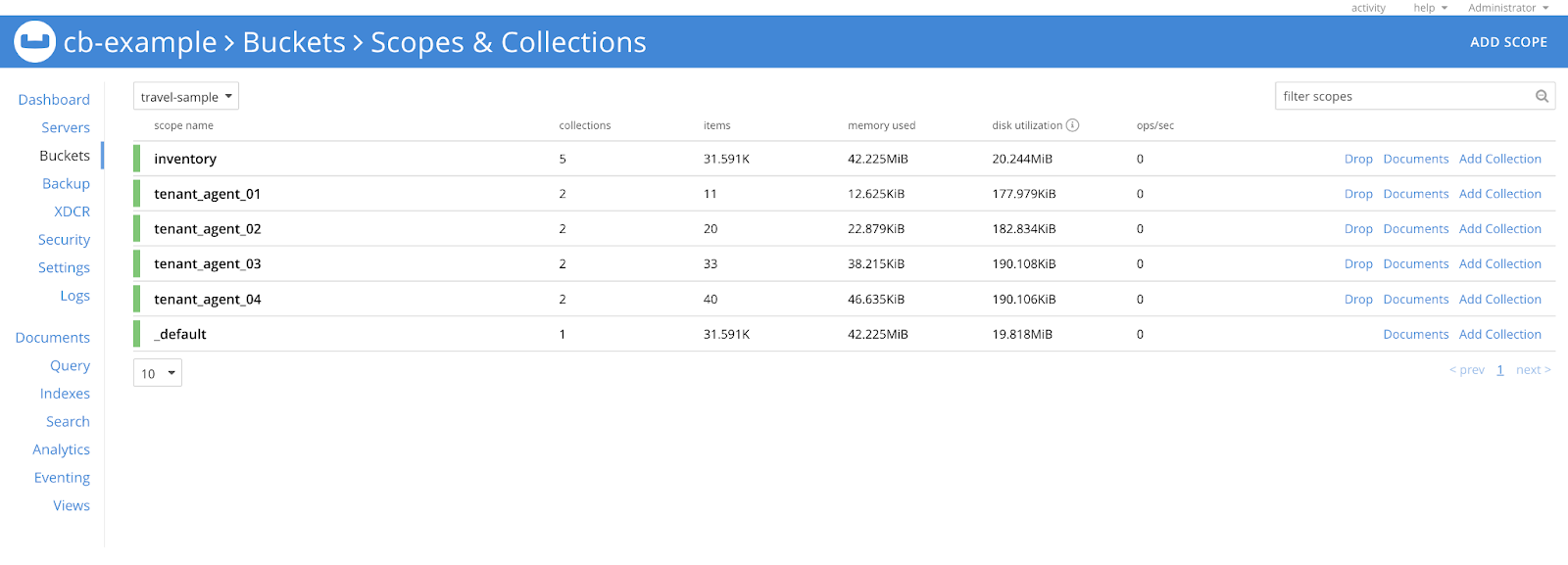
Task: Expand the tenant_agent_01 scope row
Action: coord(207,194)
